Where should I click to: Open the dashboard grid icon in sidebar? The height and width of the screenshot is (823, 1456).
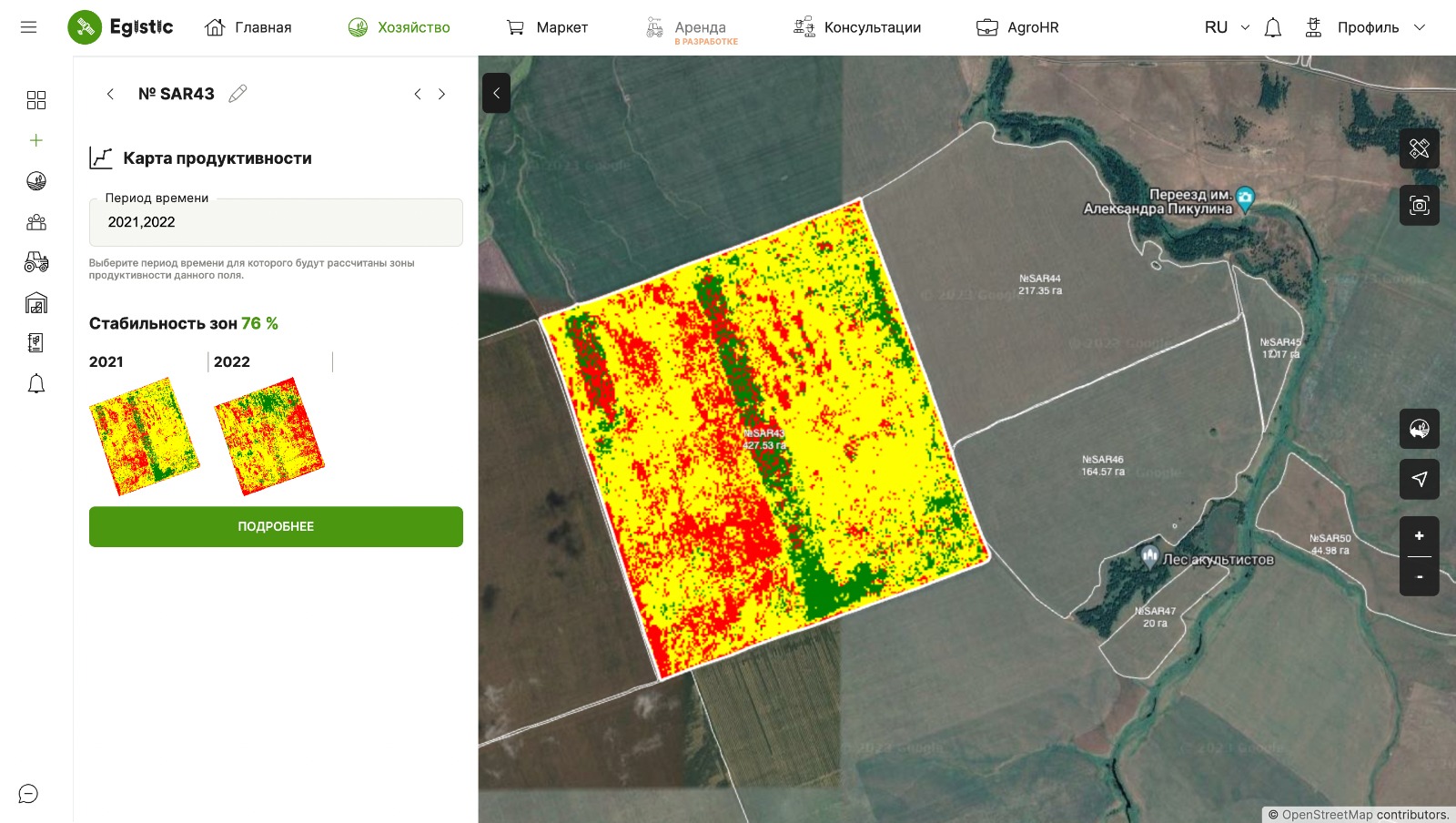click(x=36, y=100)
